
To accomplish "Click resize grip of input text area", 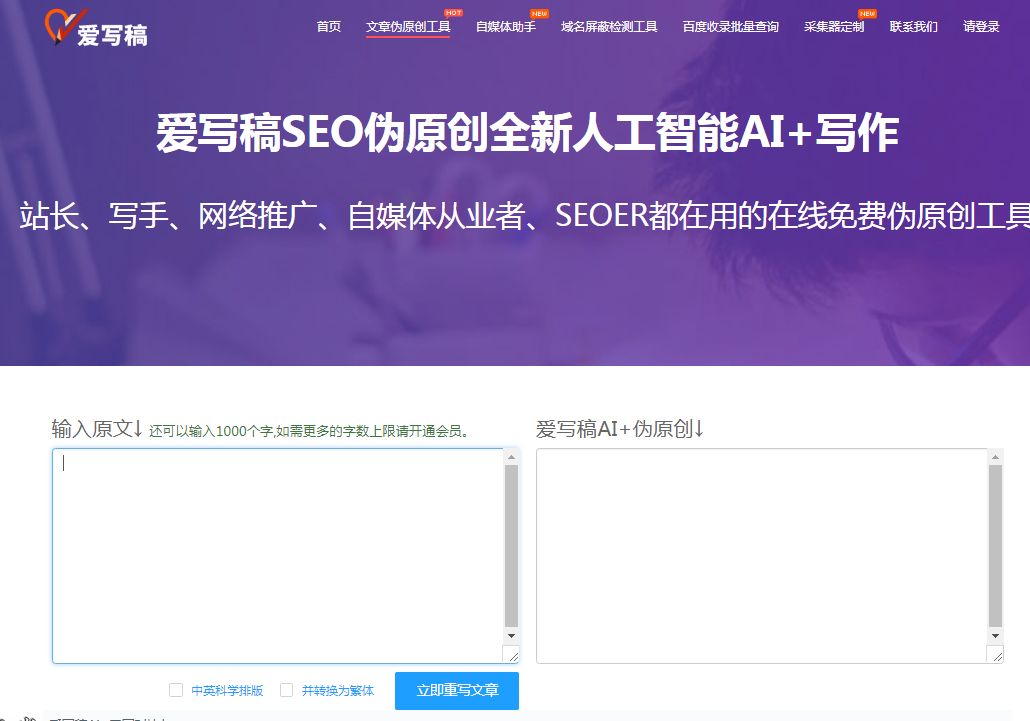I will click(512, 655).
